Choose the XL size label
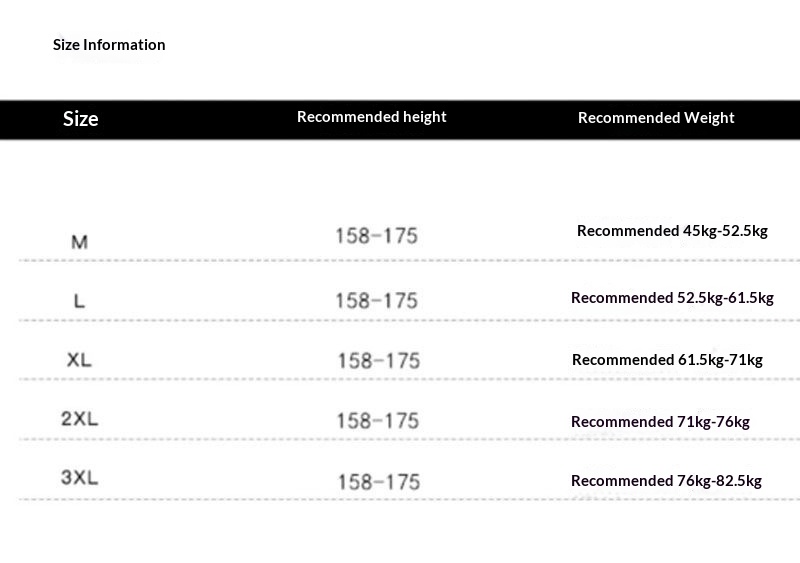The height and width of the screenshot is (563, 800). pyautogui.click(x=79, y=360)
